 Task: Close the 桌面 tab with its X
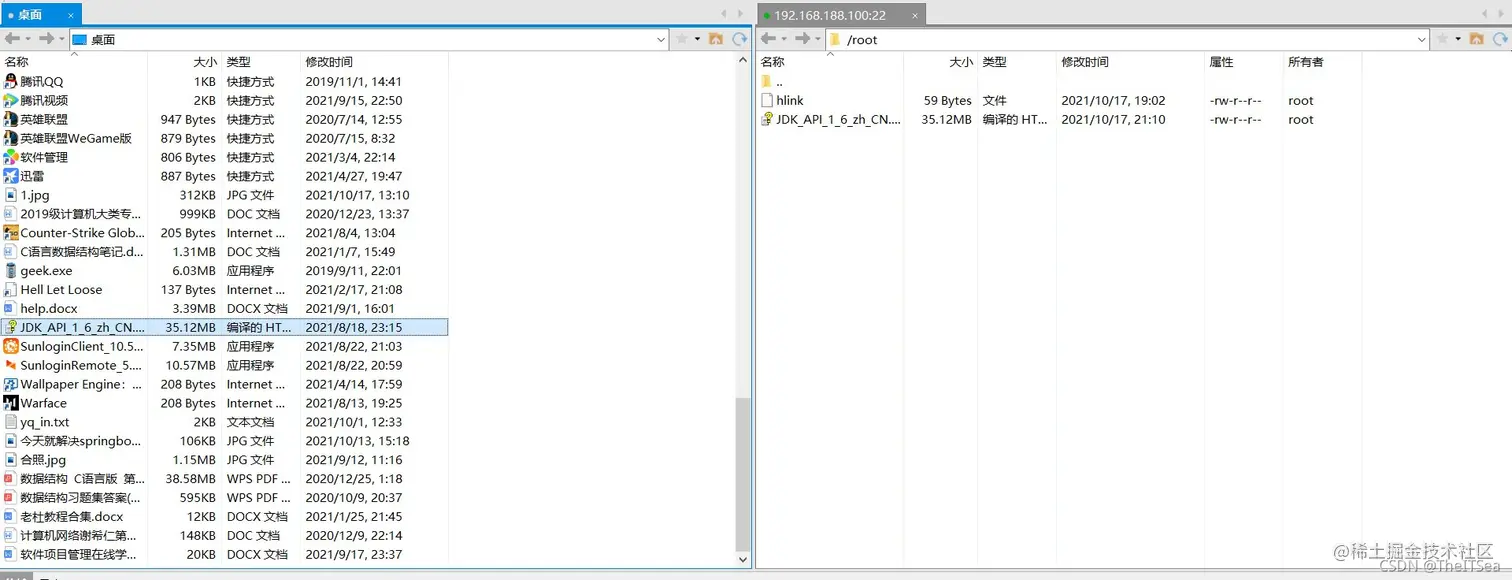69,15
